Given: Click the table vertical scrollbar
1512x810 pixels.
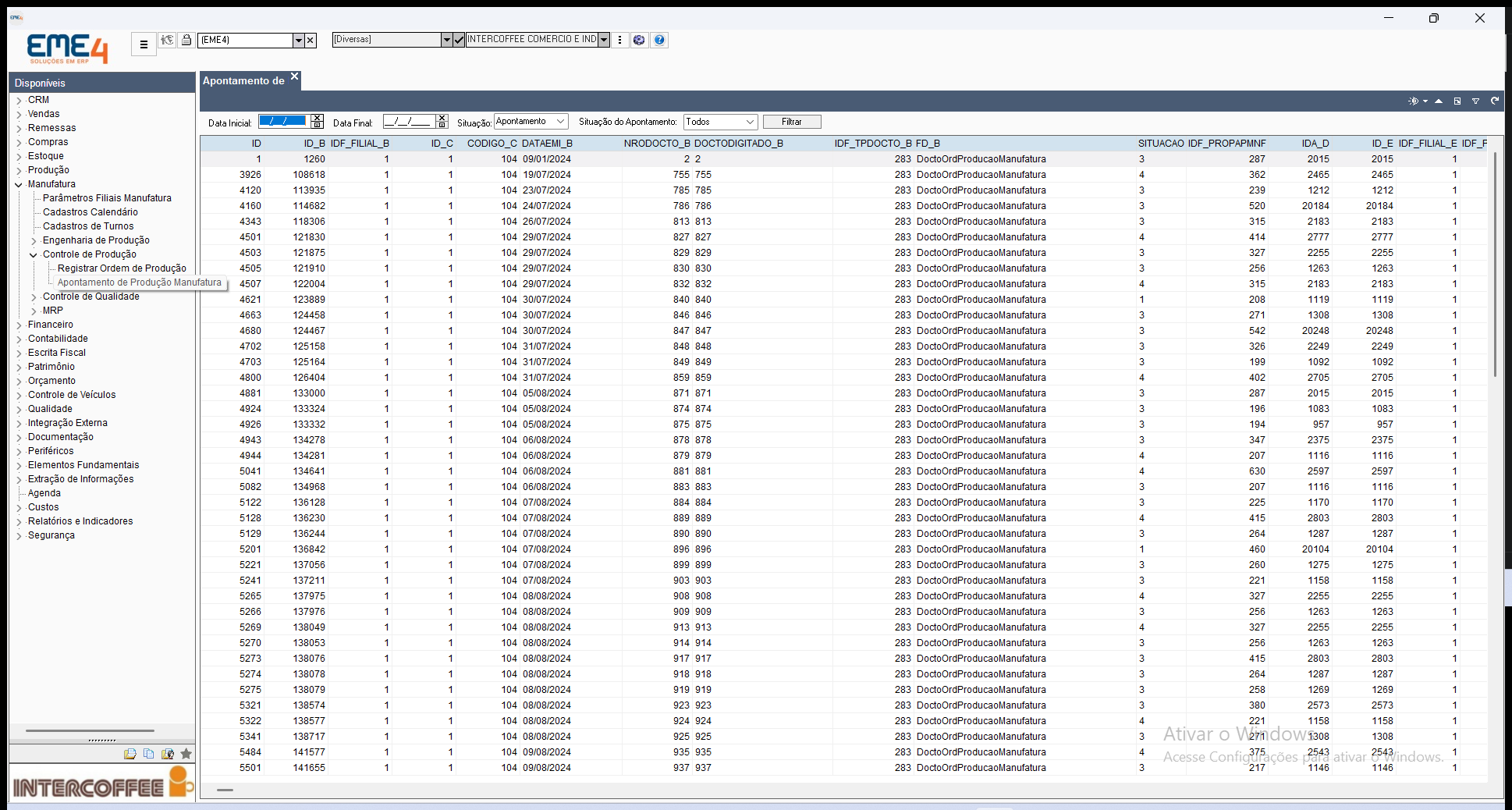Looking at the screenshot, I should pyautogui.click(x=1495, y=265).
